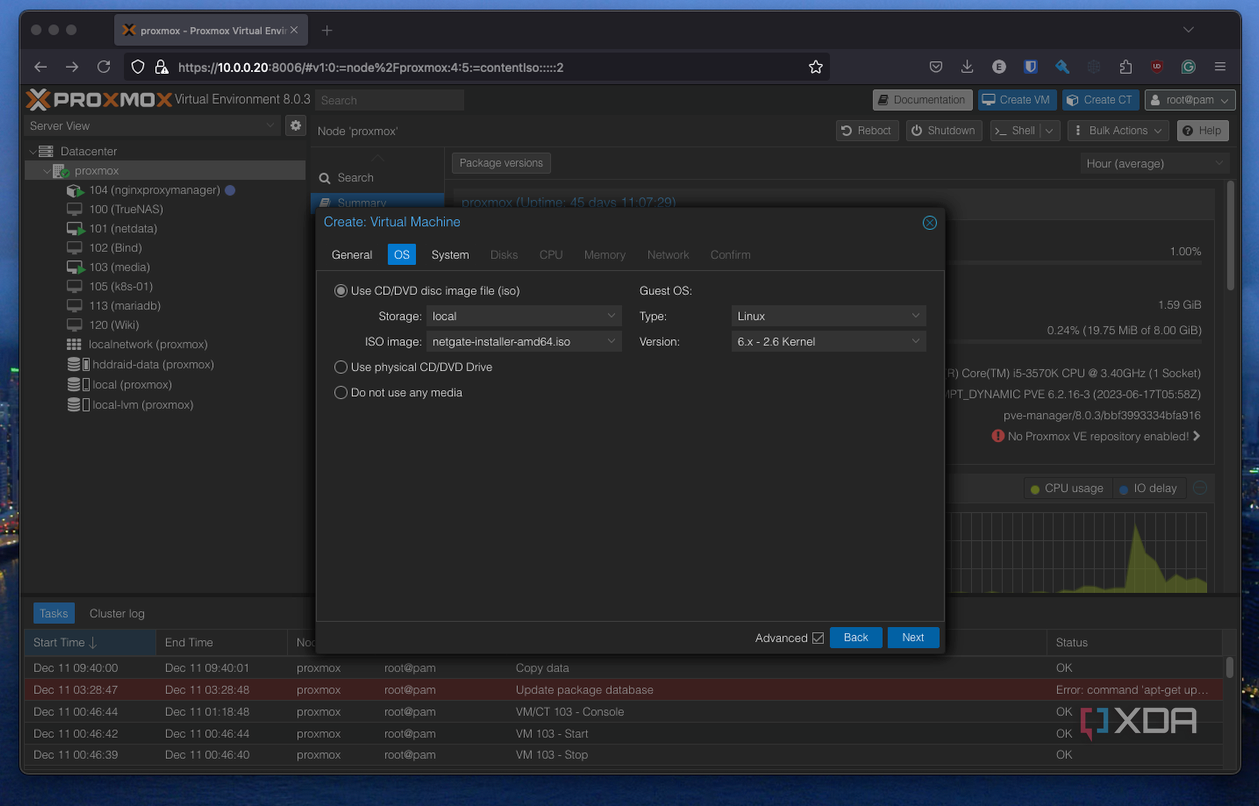Switch to the General tab
Image resolution: width=1259 pixels, height=806 pixels.
(352, 255)
